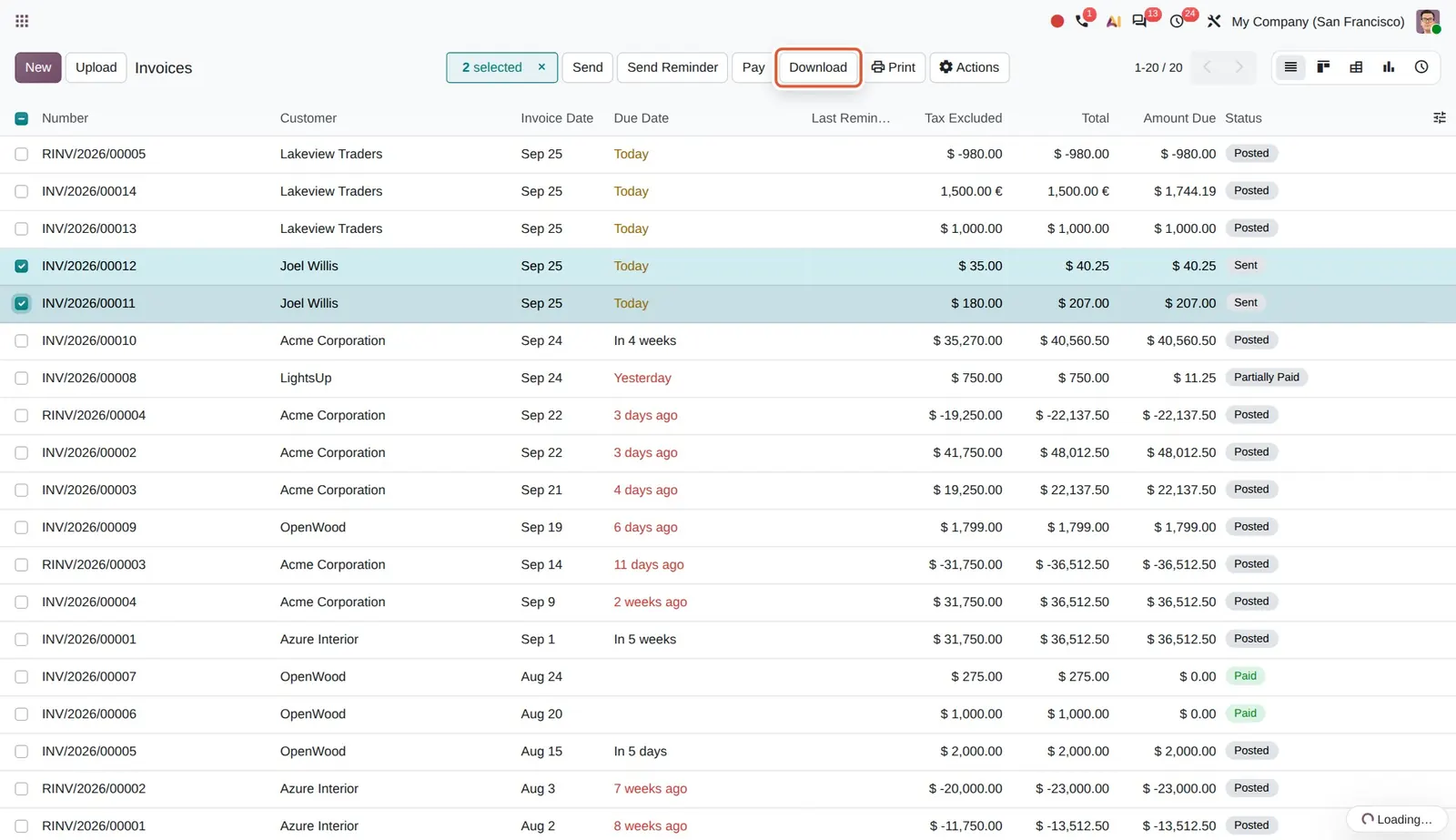Check the INV/2026/00014 row checkbox
1456x840 pixels.
[x=22, y=192]
